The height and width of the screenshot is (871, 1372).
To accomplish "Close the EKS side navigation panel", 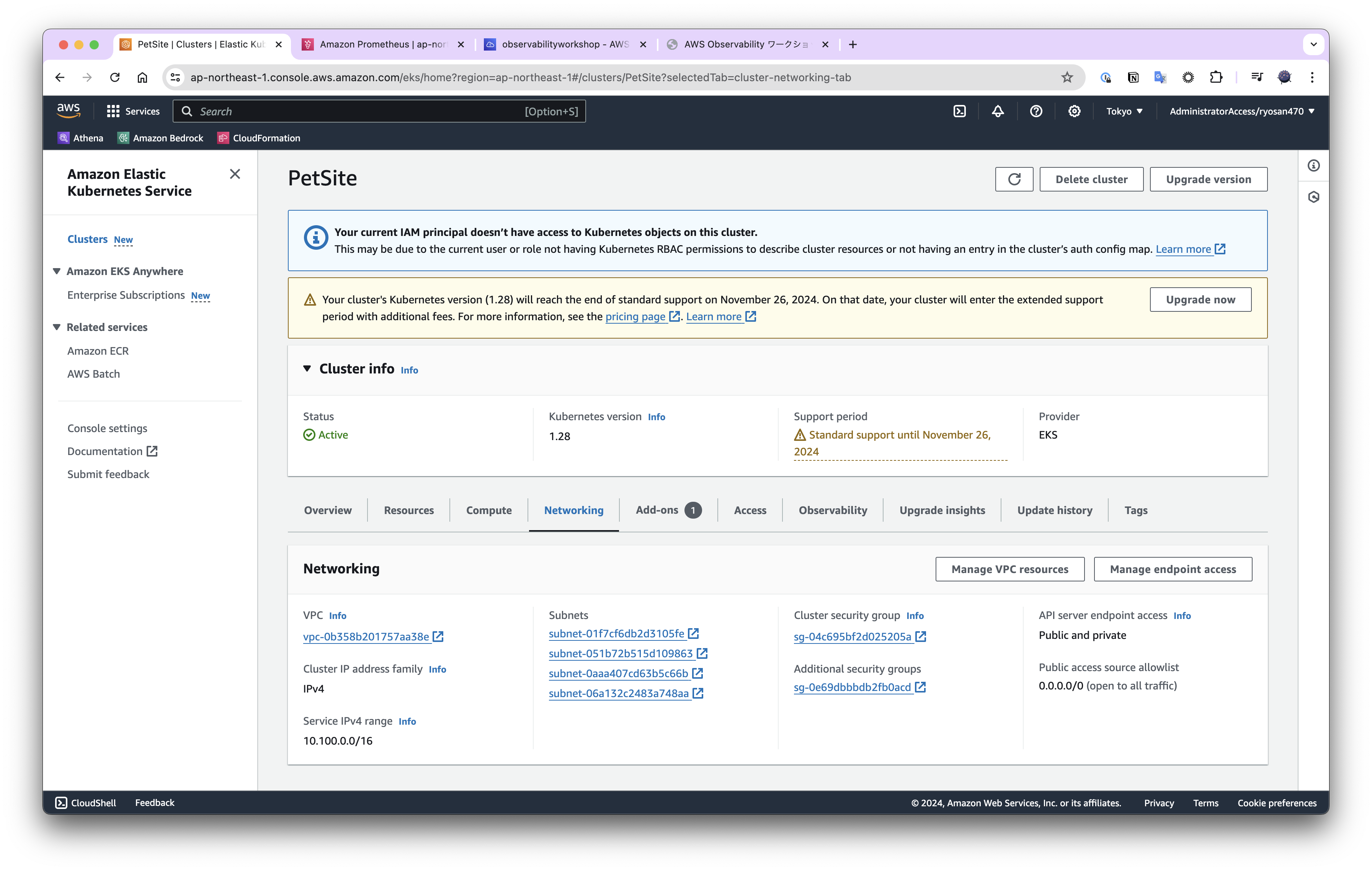I will [235, 174].
